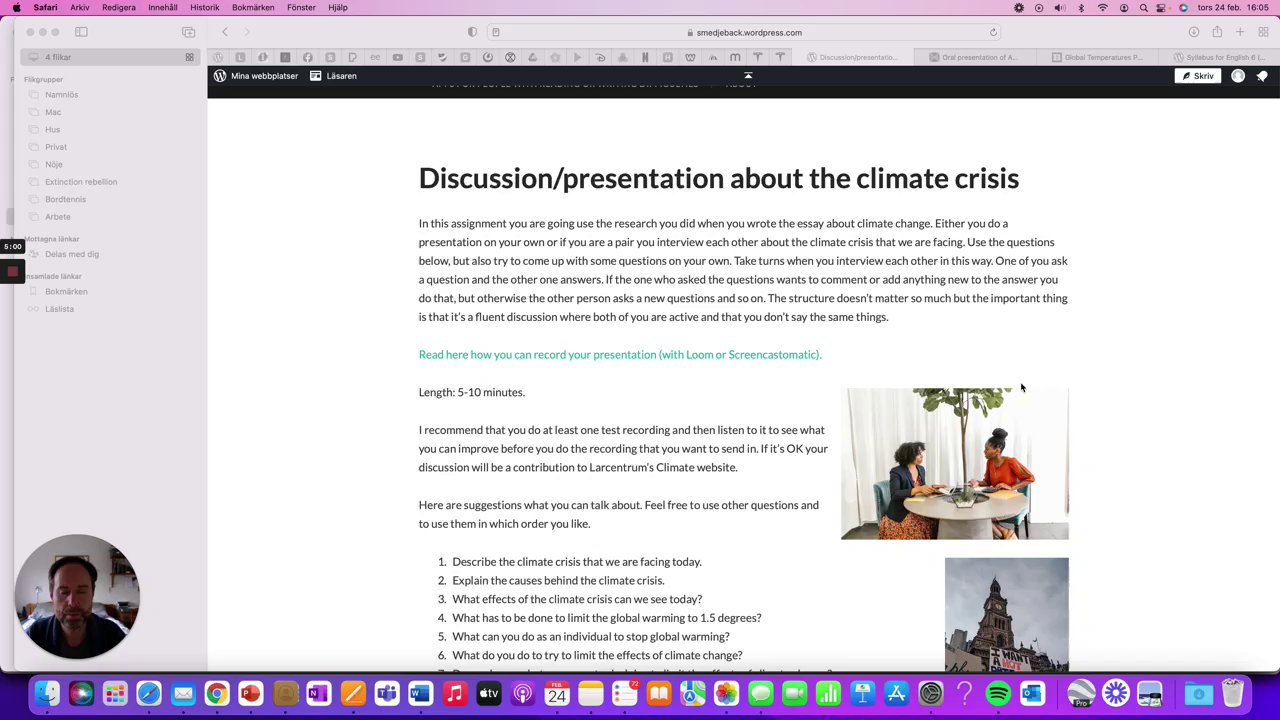Open Spotify from the Dock
Viewport: 1280px width, 720px height.
(x=998, y=693)
